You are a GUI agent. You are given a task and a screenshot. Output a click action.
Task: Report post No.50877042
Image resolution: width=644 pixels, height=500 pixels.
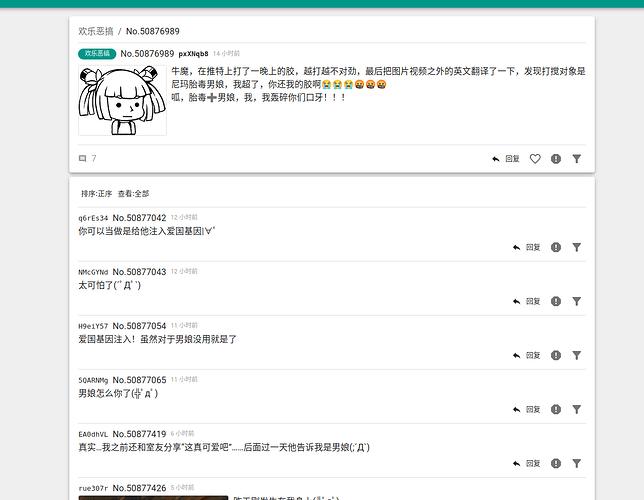point(556,247)
